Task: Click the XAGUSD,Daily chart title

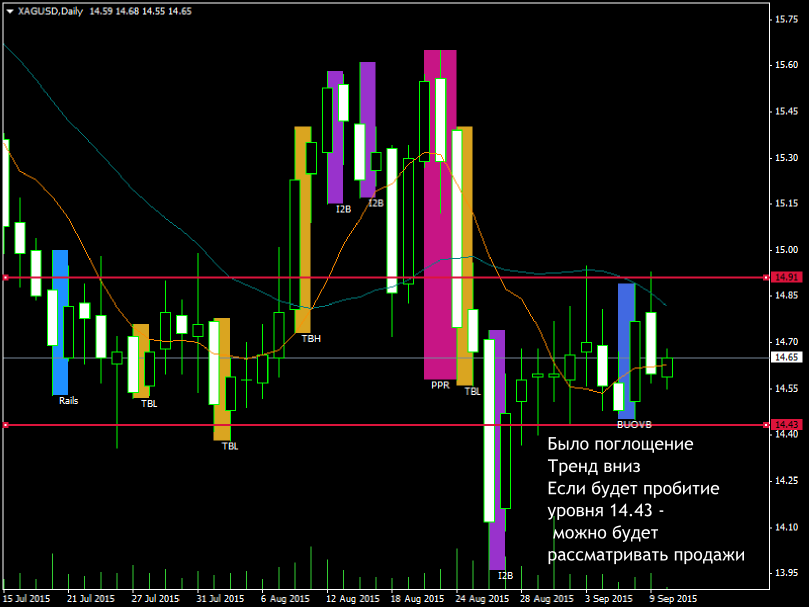Action: (50, 11)
